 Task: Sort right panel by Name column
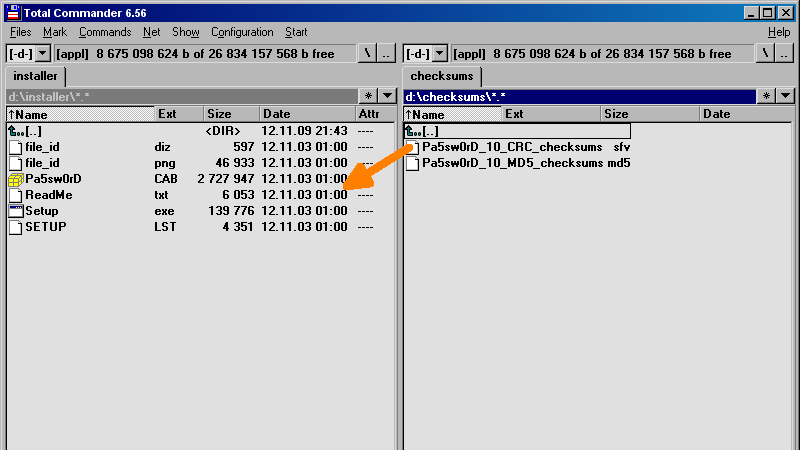click(453, 114)
